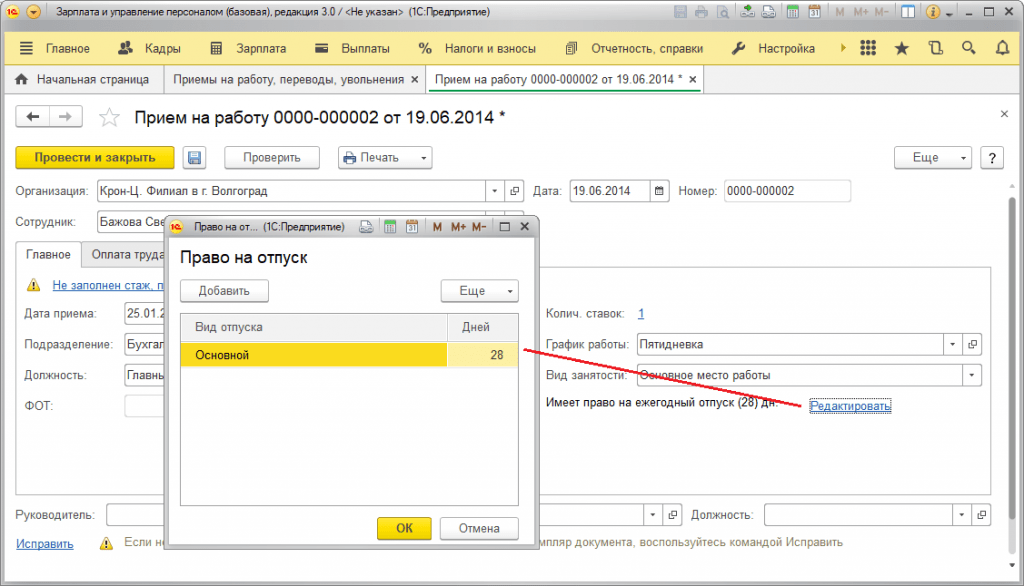This screenshot has width=1024, height=586.
Task: Expand the Организация dropdown arrow
Action: (x=494, y=191)
